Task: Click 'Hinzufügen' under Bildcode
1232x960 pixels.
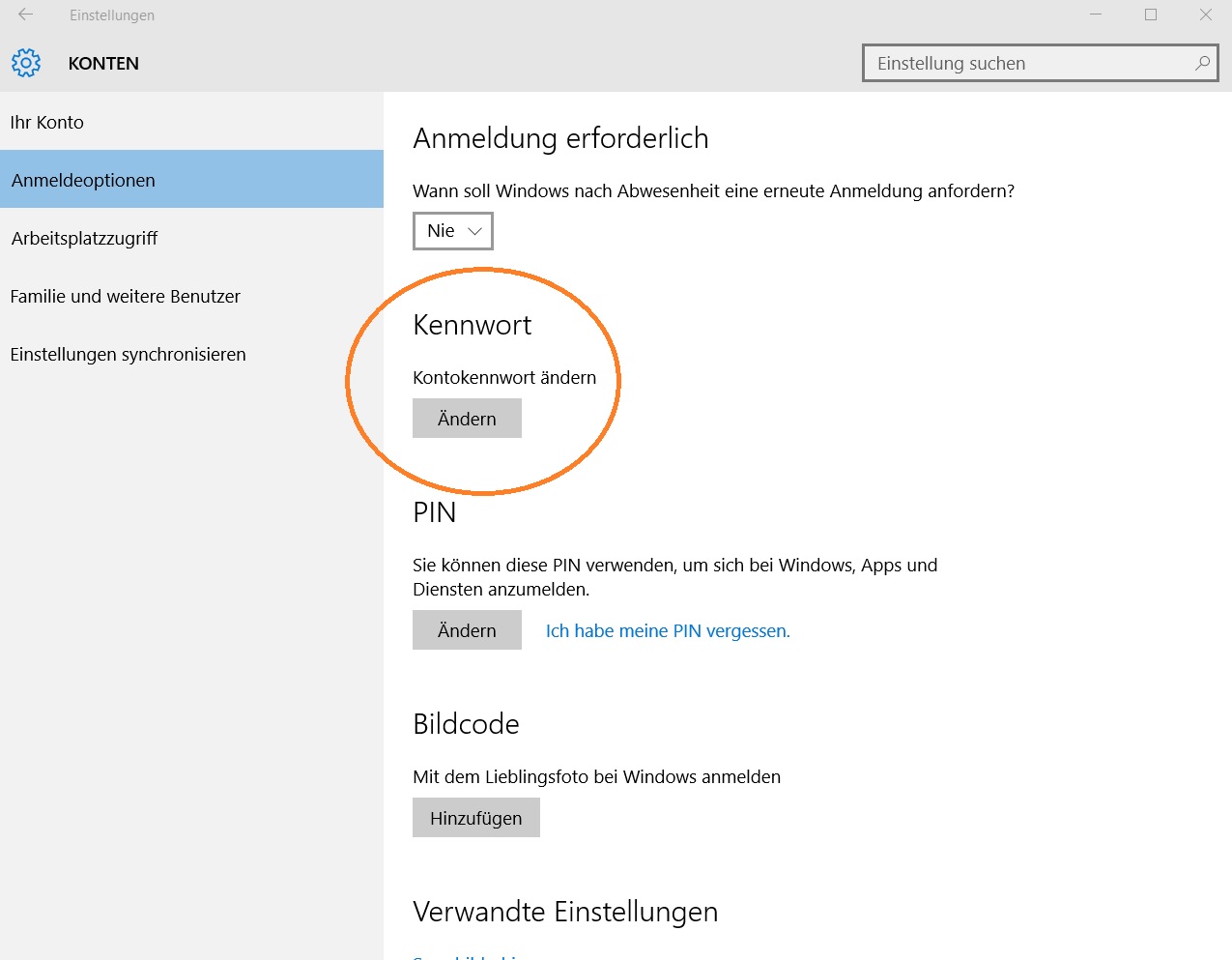Action: pos(476,818)
